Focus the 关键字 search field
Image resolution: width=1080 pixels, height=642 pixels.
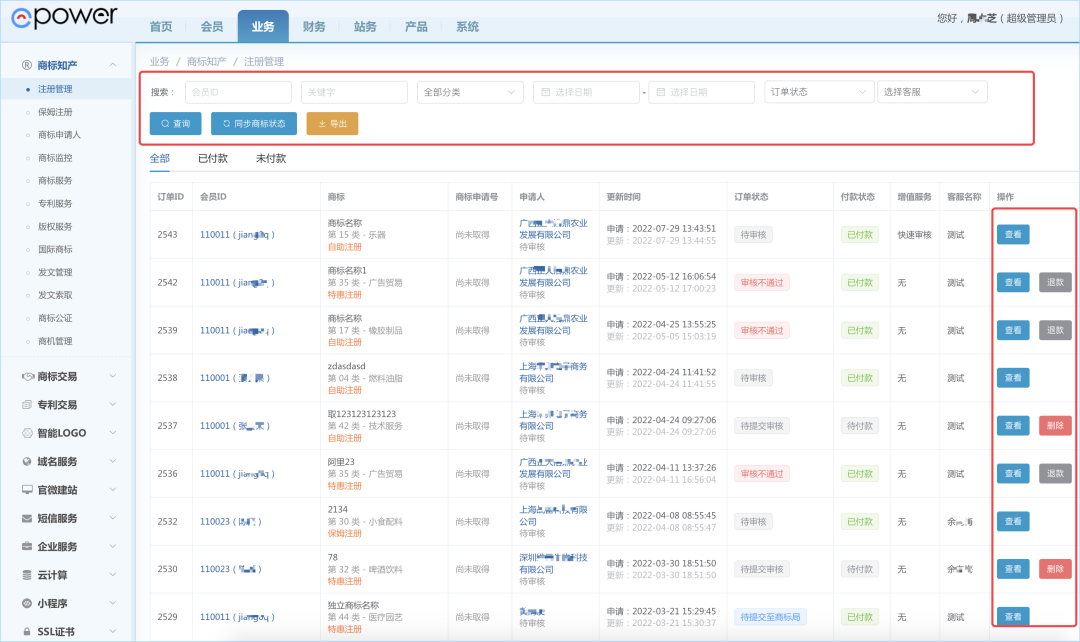354,92
